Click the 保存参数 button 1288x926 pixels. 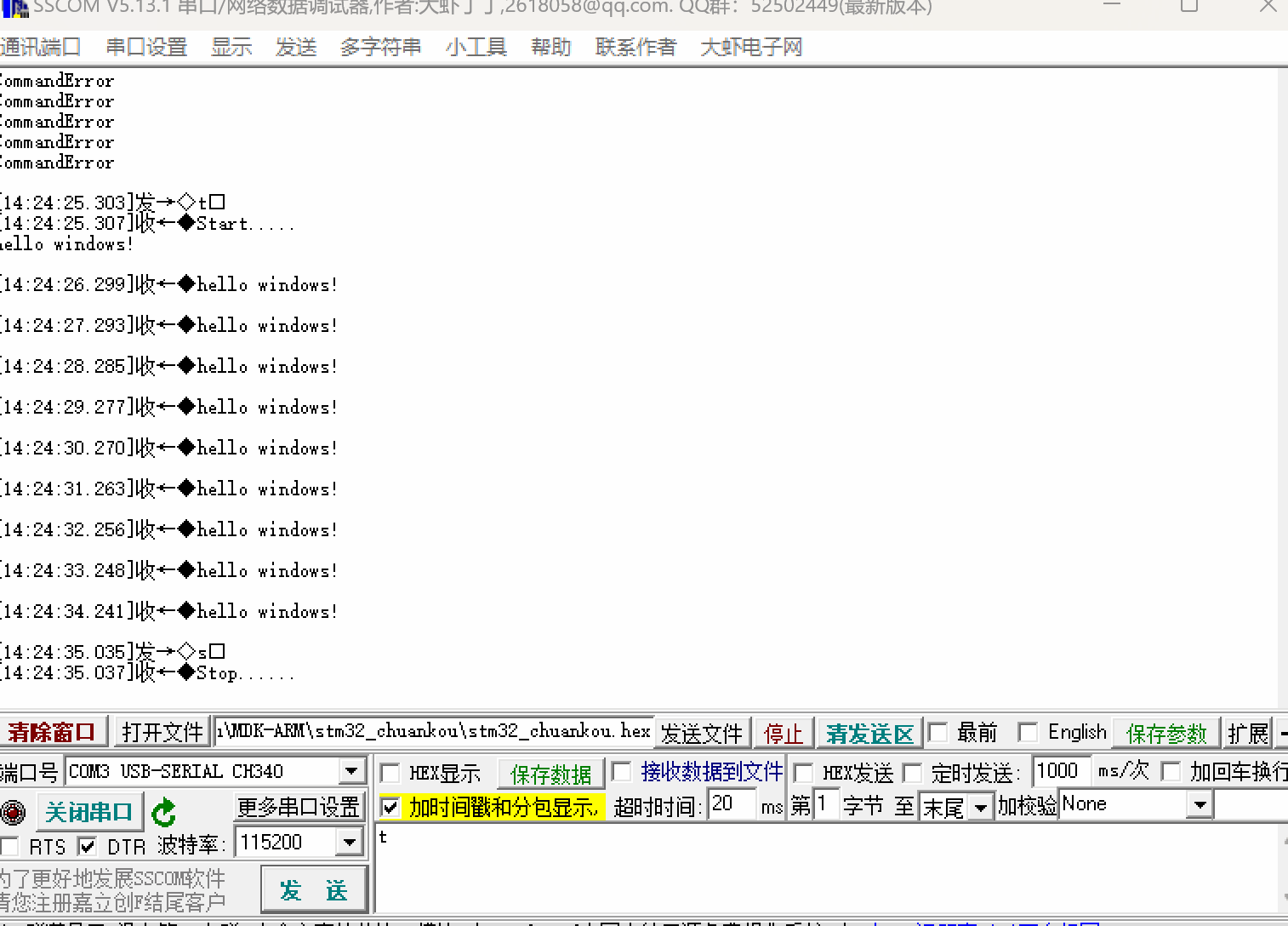coord(1166,733)
